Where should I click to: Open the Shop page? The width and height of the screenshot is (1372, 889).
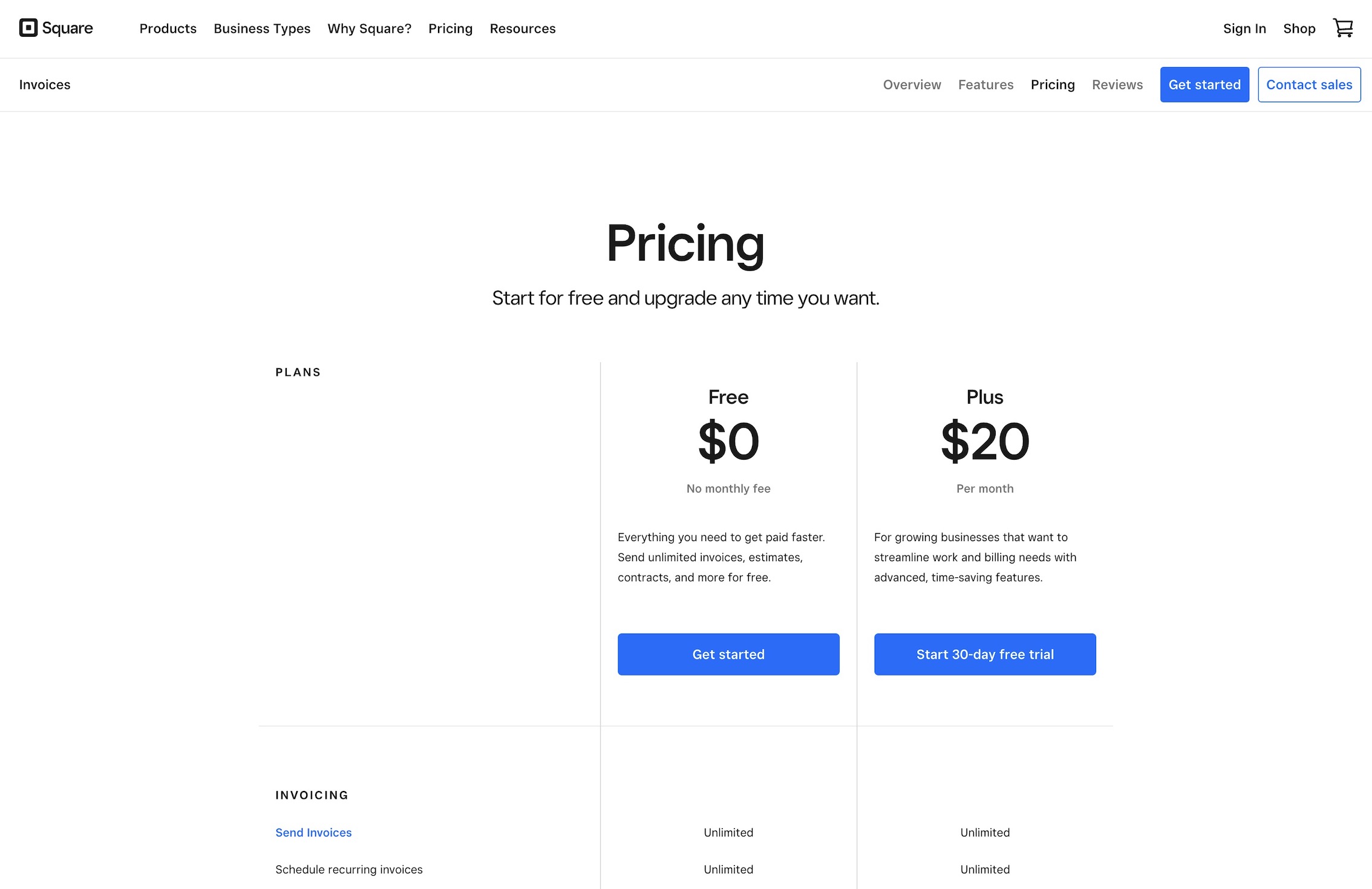(x=1299, y=28)
